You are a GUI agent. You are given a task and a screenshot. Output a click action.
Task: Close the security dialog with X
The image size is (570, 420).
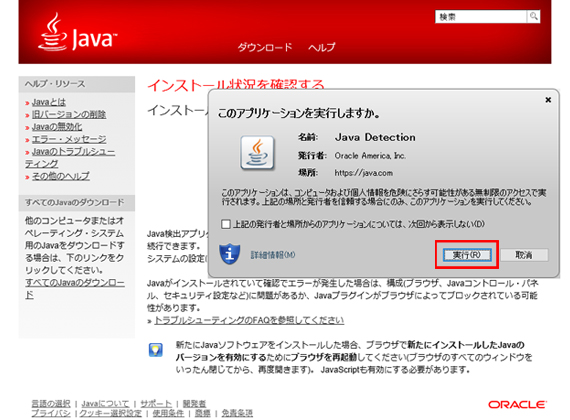548,100
